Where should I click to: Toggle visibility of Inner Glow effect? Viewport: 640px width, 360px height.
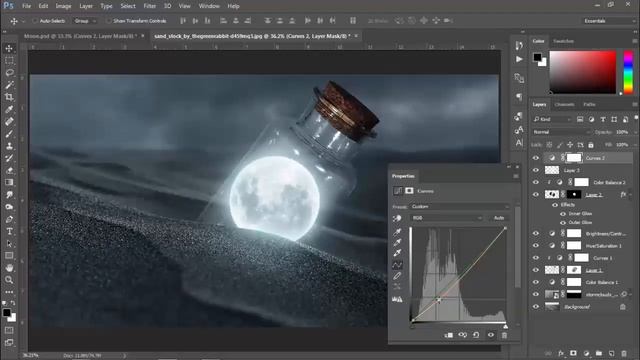pyautogui.click(x=563, y=213)
